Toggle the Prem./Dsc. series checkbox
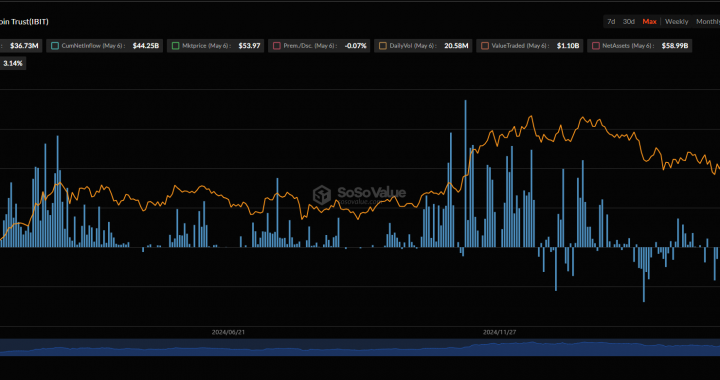720x380 pixels. pos(276,46)
